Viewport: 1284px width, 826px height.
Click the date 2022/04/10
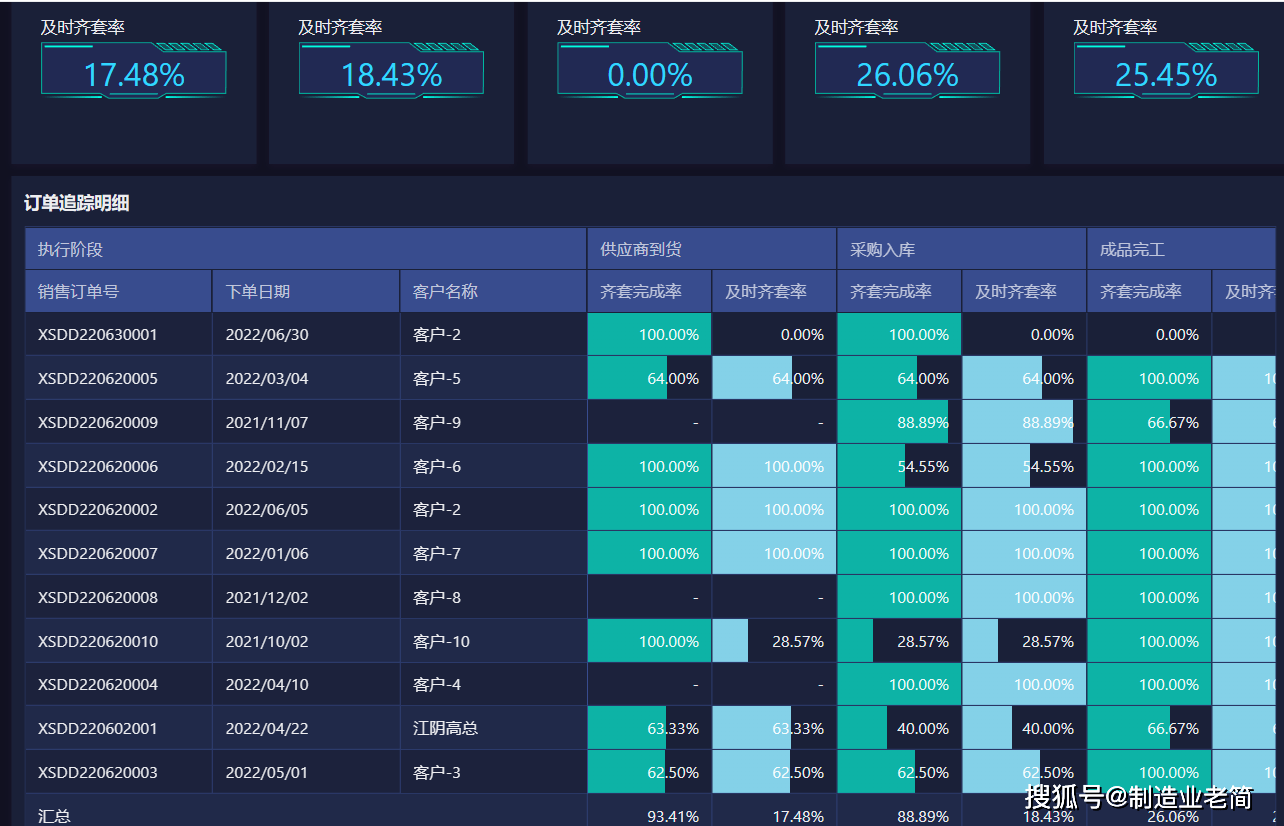(267, 685)
